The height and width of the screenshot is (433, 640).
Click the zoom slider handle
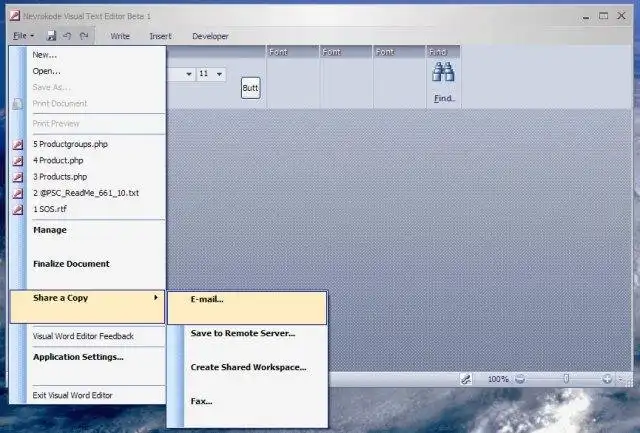pyautogui.click(x=567, y=379)
